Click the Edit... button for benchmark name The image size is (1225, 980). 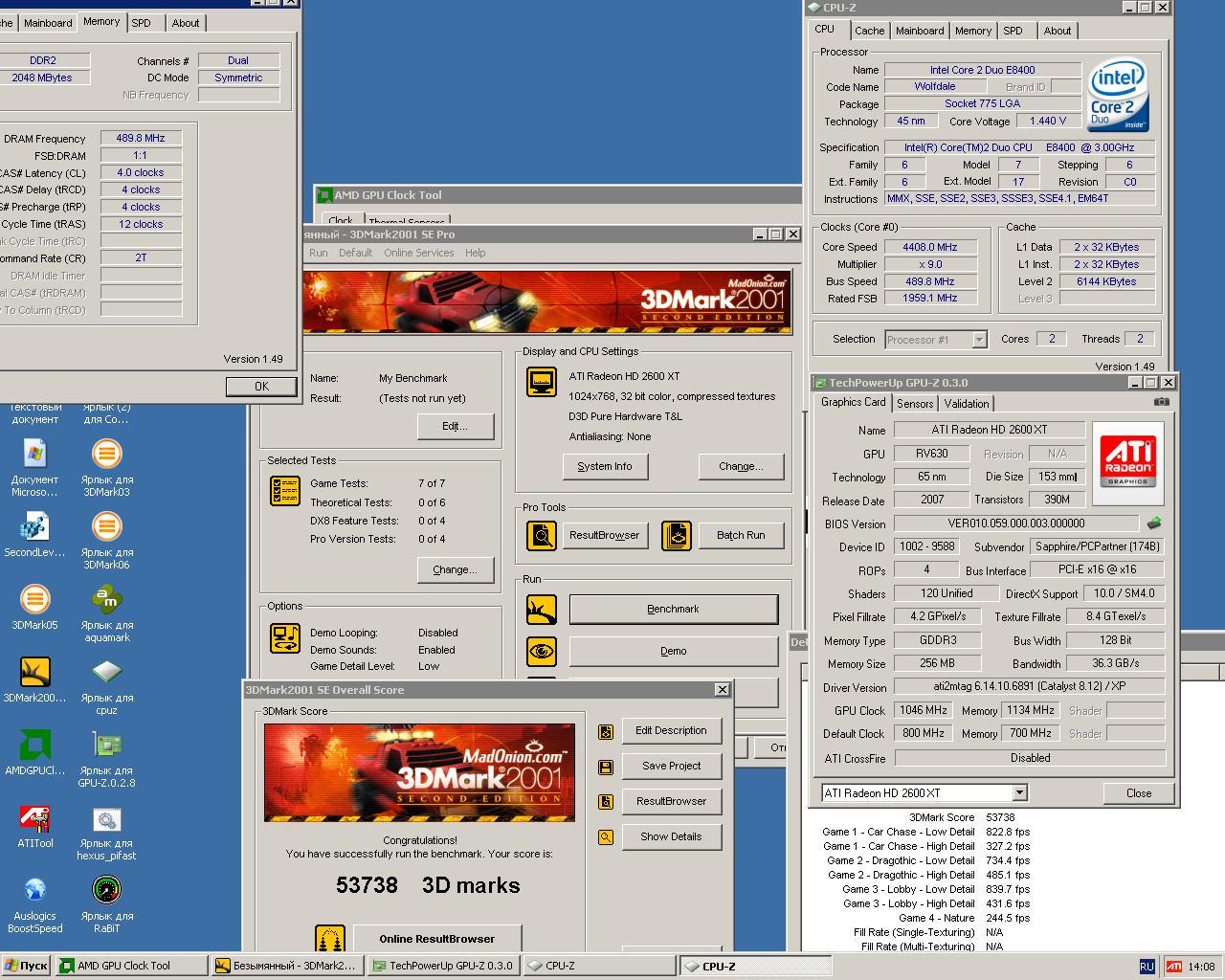[455, 426]
